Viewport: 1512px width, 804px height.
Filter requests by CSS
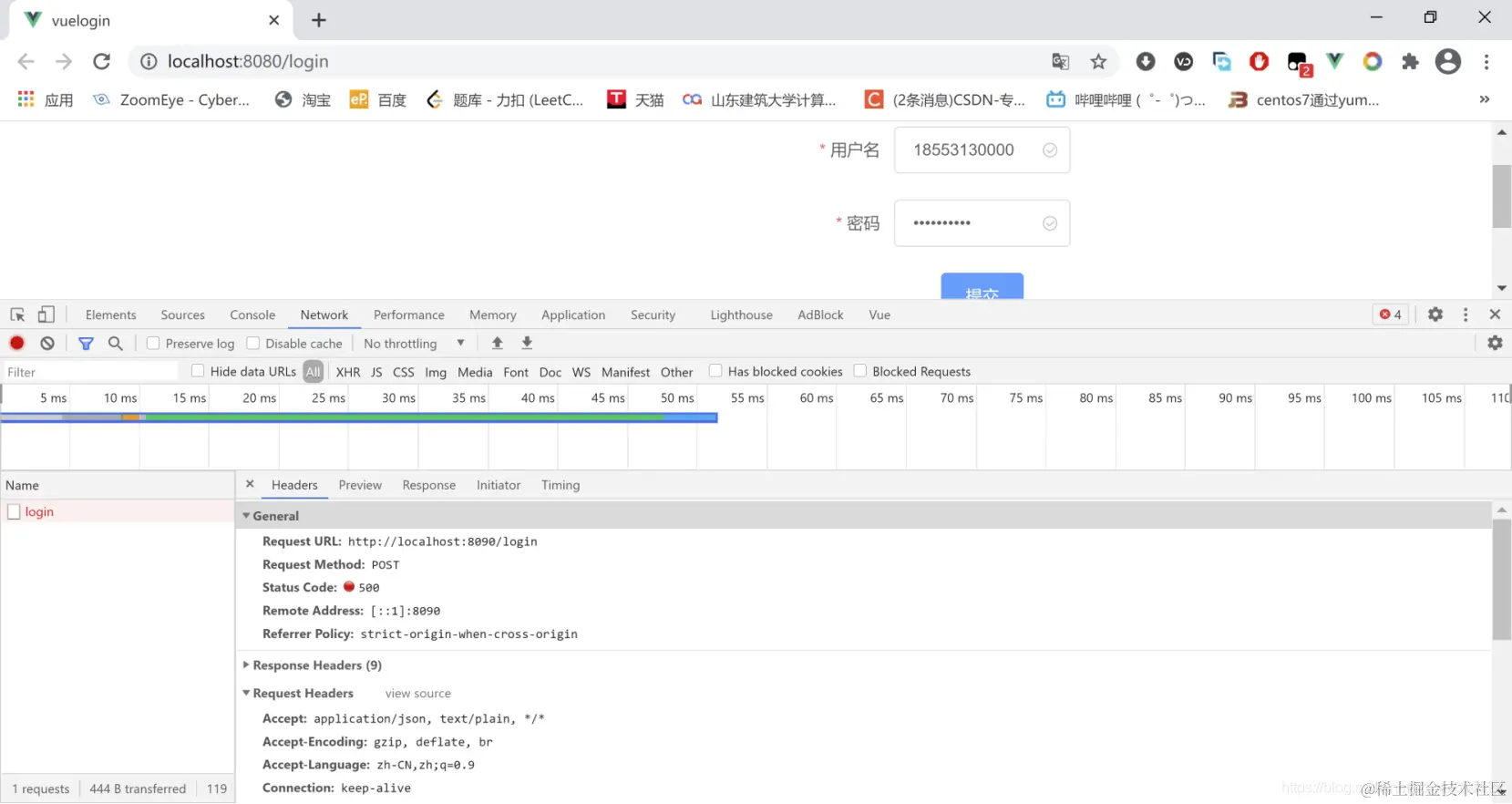(404, 372)
